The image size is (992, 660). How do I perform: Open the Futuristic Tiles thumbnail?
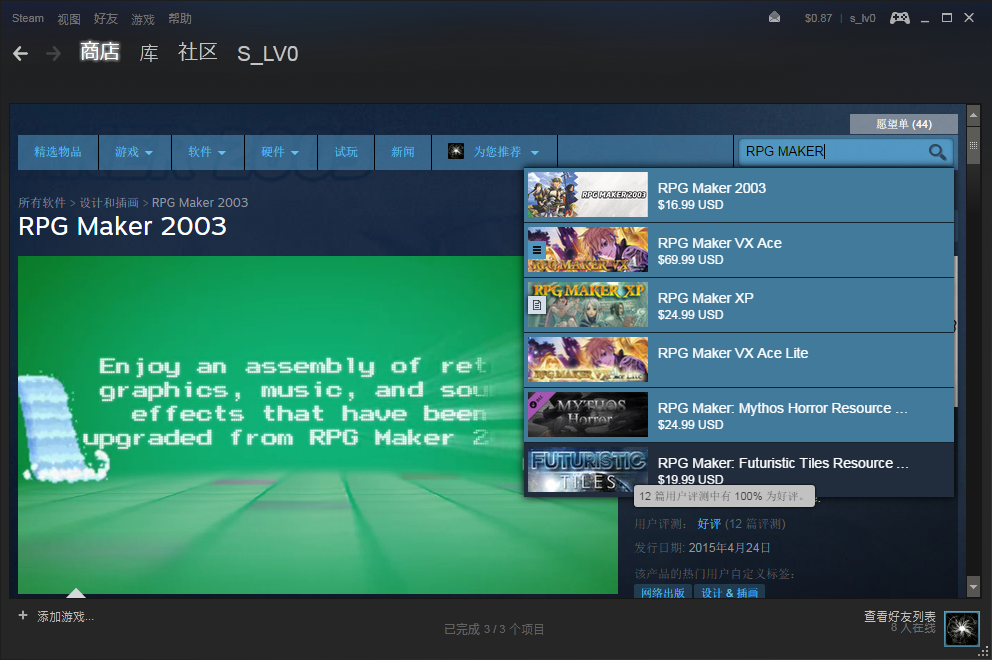pyautogui.click(x=588, y=470)
